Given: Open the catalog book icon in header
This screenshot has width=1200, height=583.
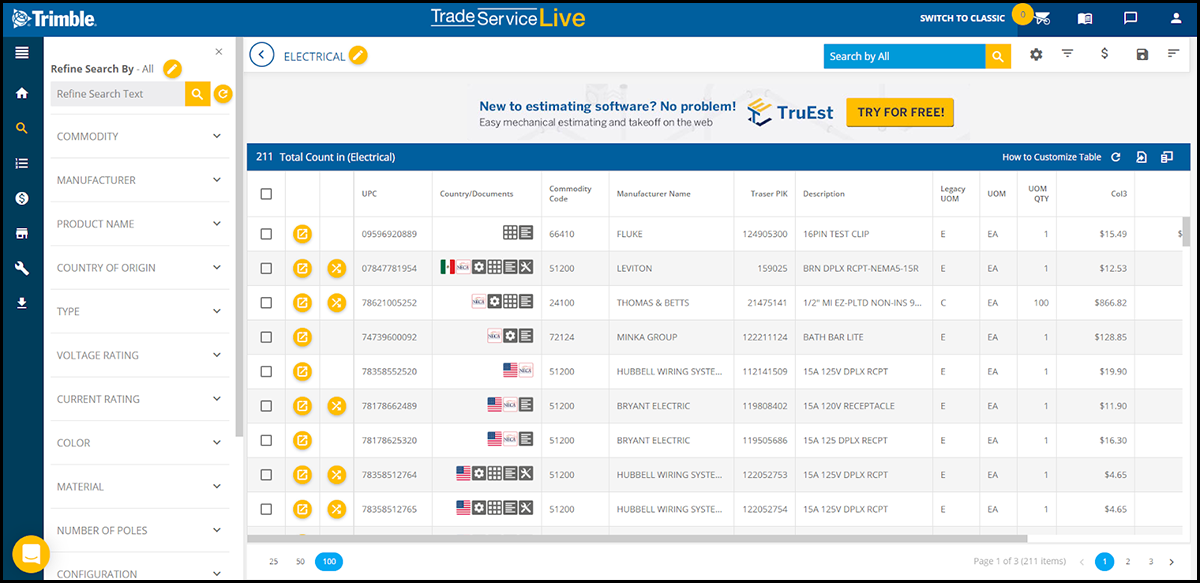Looking at the screenshot, I should point(1085,18).
